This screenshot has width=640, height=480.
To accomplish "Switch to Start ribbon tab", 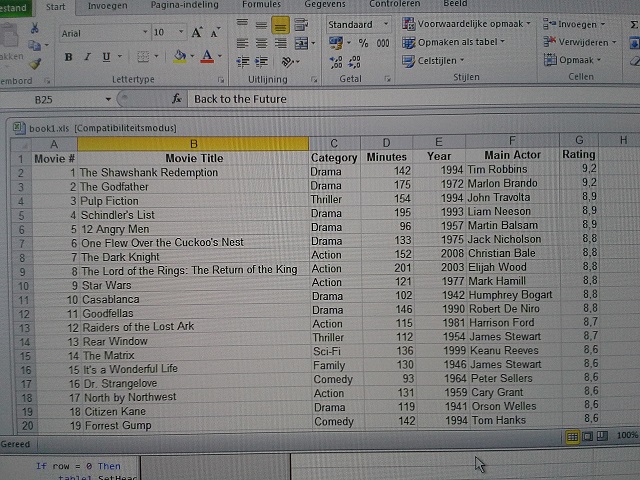I will pos(56,7).
